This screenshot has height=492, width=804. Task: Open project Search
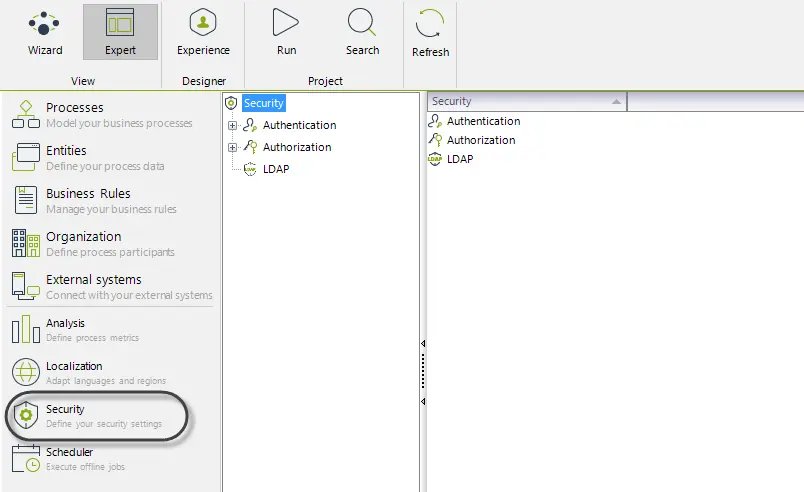click(x=362, y=32)
